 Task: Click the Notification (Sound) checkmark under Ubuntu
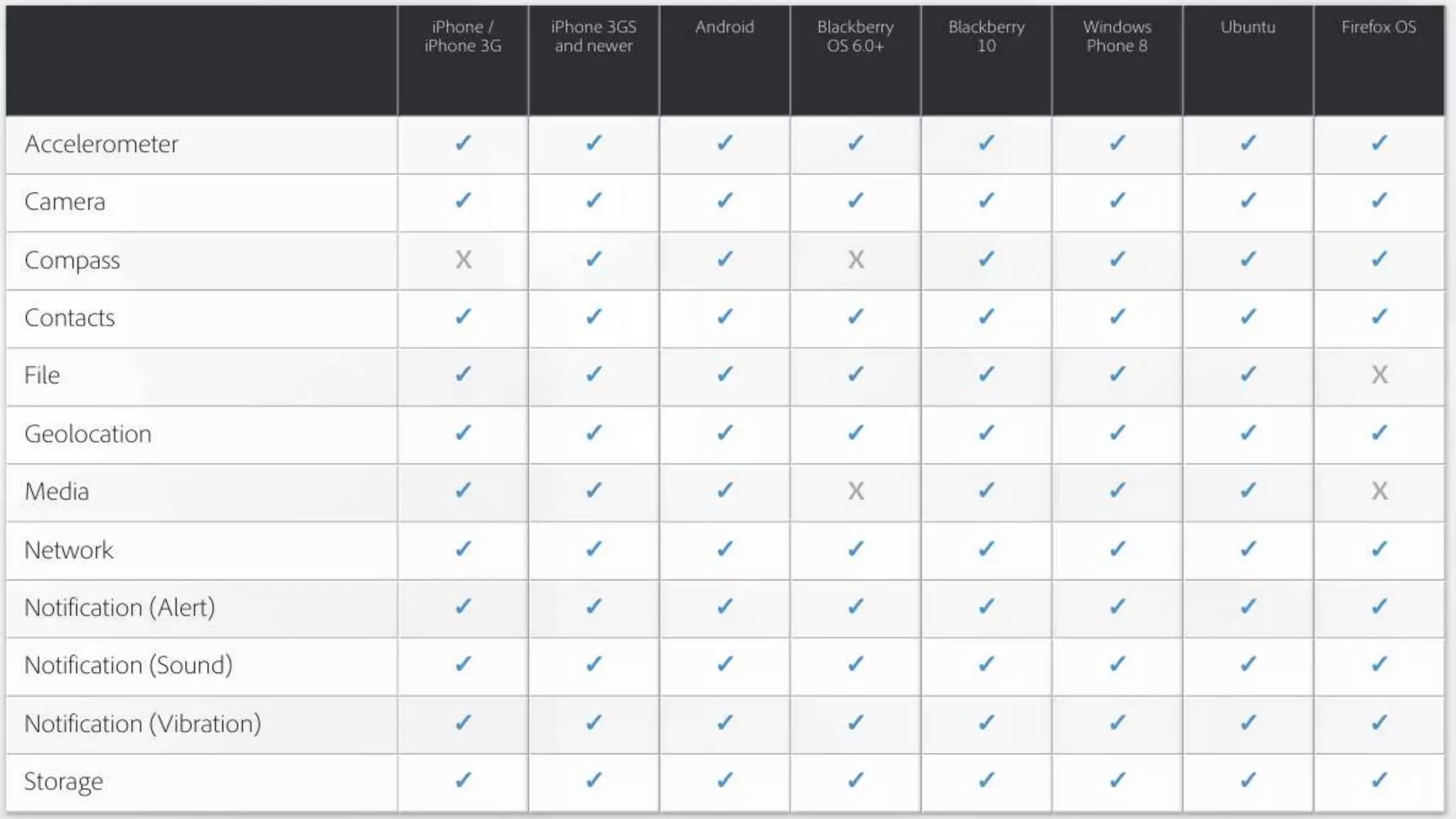click(1248, 664)
